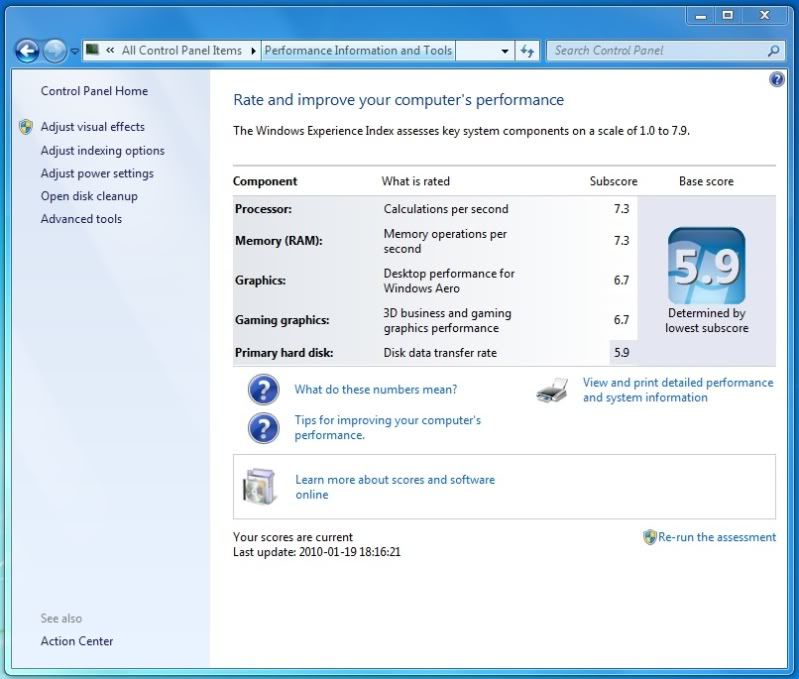Click the Last update timestamp text
Screen dimensions: 799x679
point(316,552)
